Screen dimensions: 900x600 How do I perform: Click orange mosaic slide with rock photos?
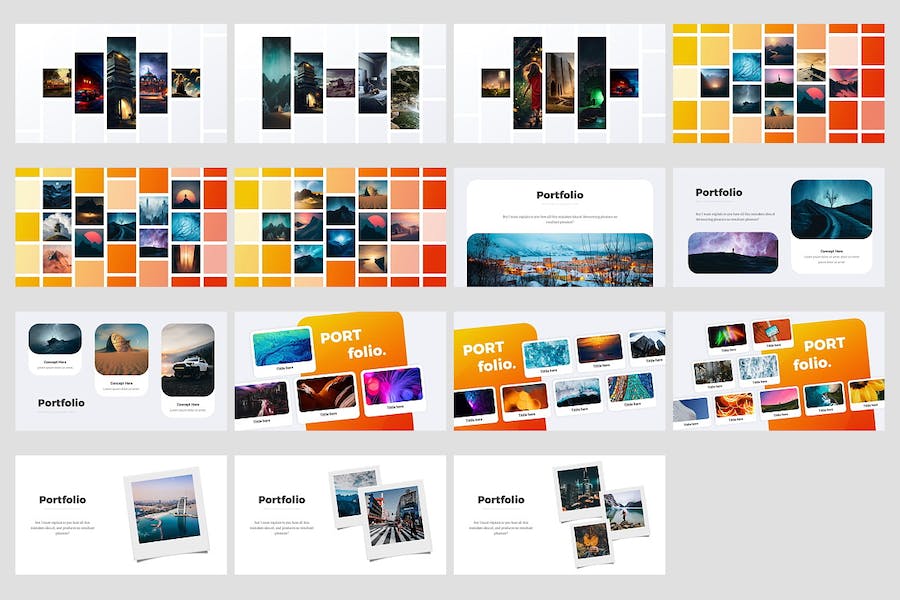[x=340, y=227]
